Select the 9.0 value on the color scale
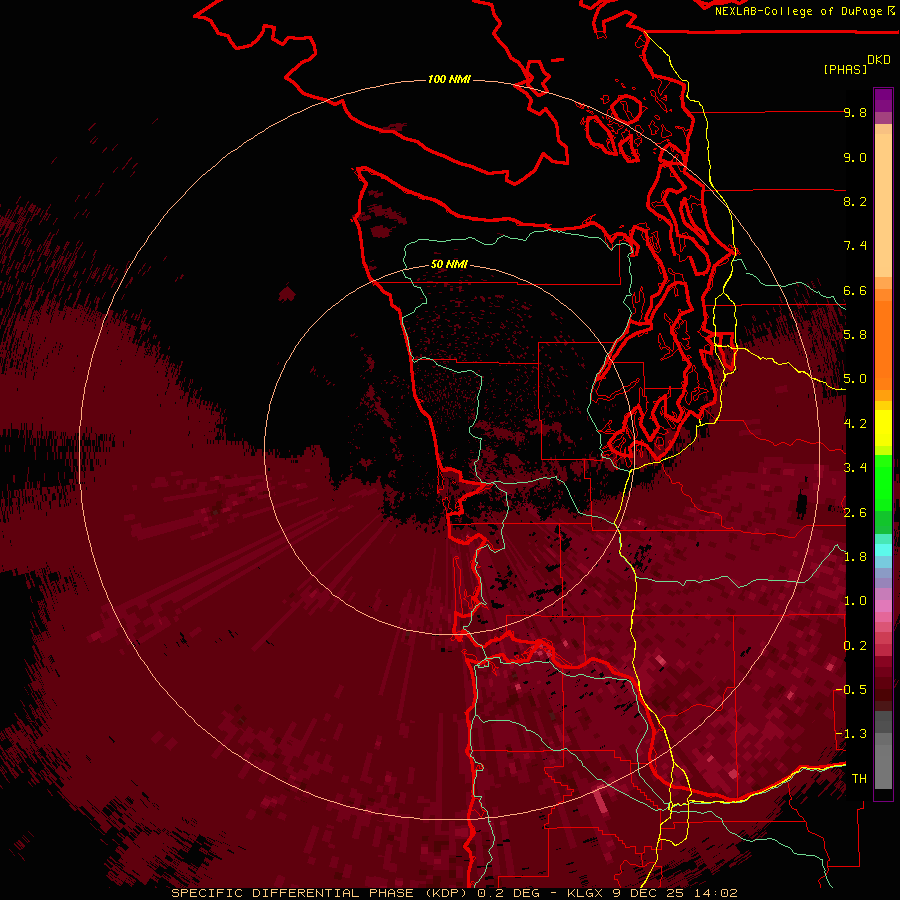The height and width of the screenshot is (900, 900). point(855,157)
